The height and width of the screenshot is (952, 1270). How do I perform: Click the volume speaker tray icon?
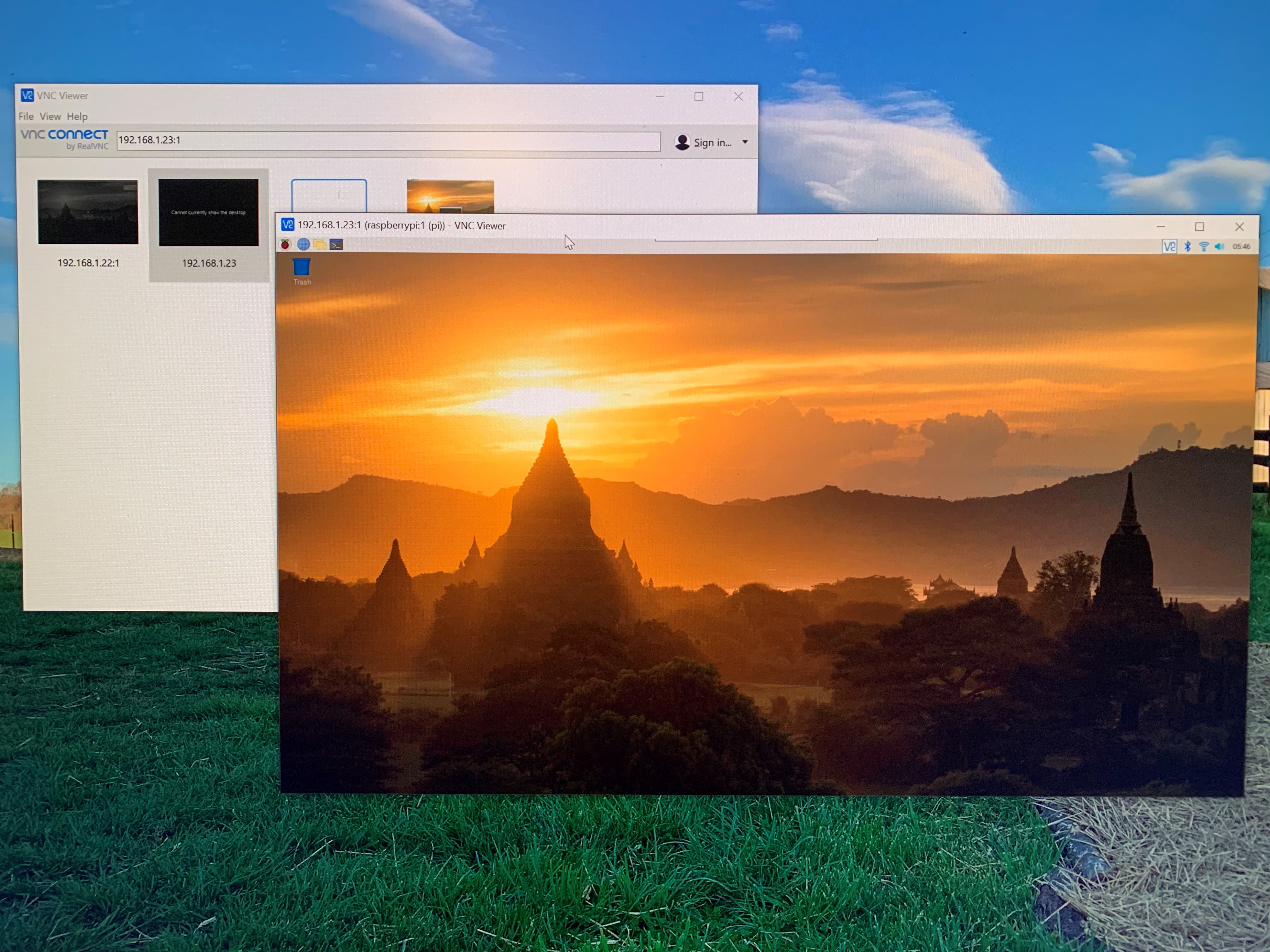click(x=1220, y=246)
